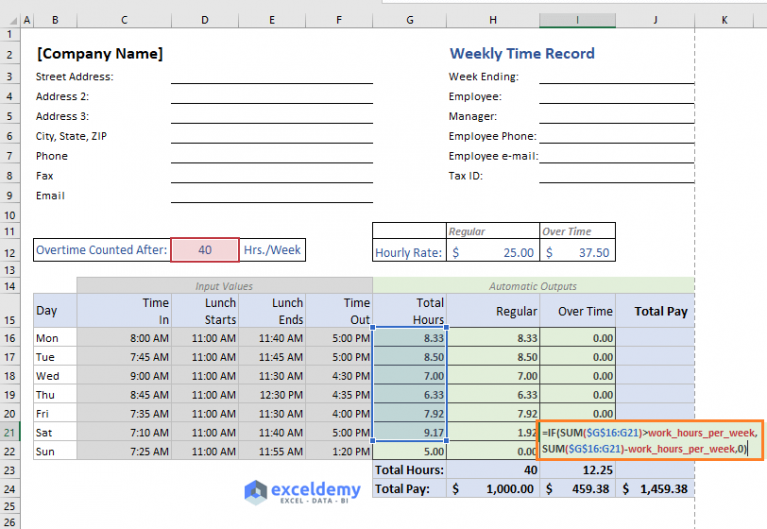Click Sunday's Total Hours 5.00 cell
Viewport: 767px width, 529px height.
(409, 452)
